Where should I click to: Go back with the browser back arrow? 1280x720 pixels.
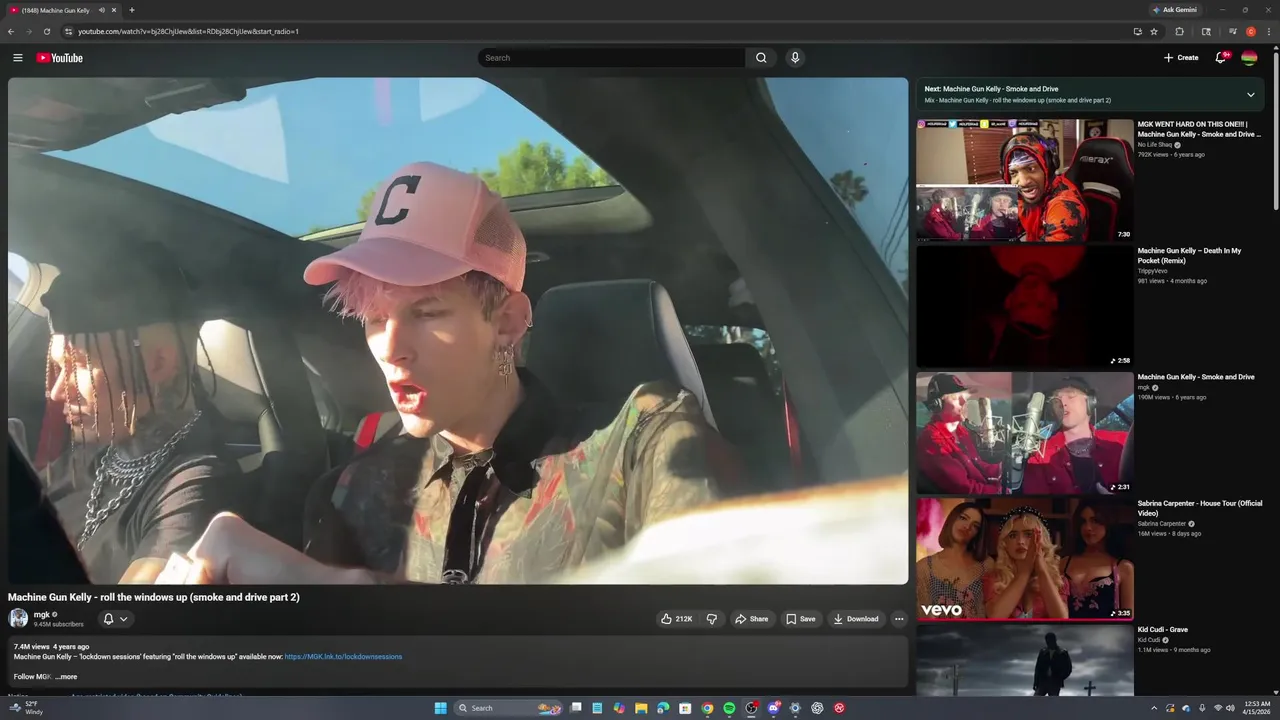[11, 31]
